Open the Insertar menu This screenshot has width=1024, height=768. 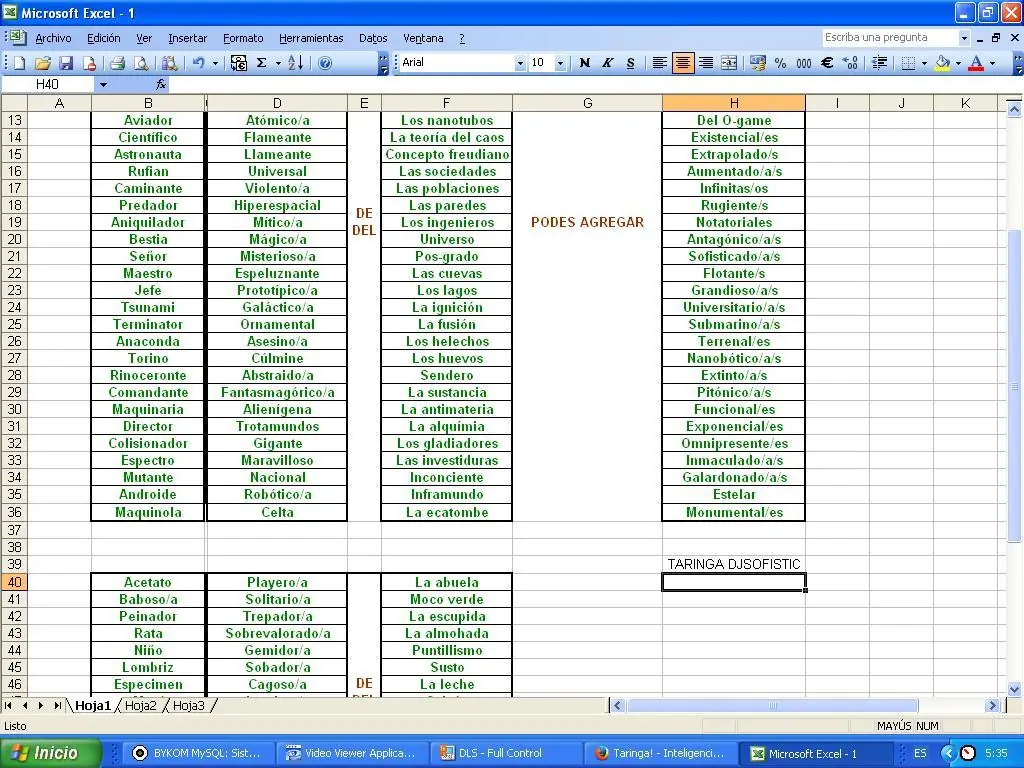(x=187, y=38)
